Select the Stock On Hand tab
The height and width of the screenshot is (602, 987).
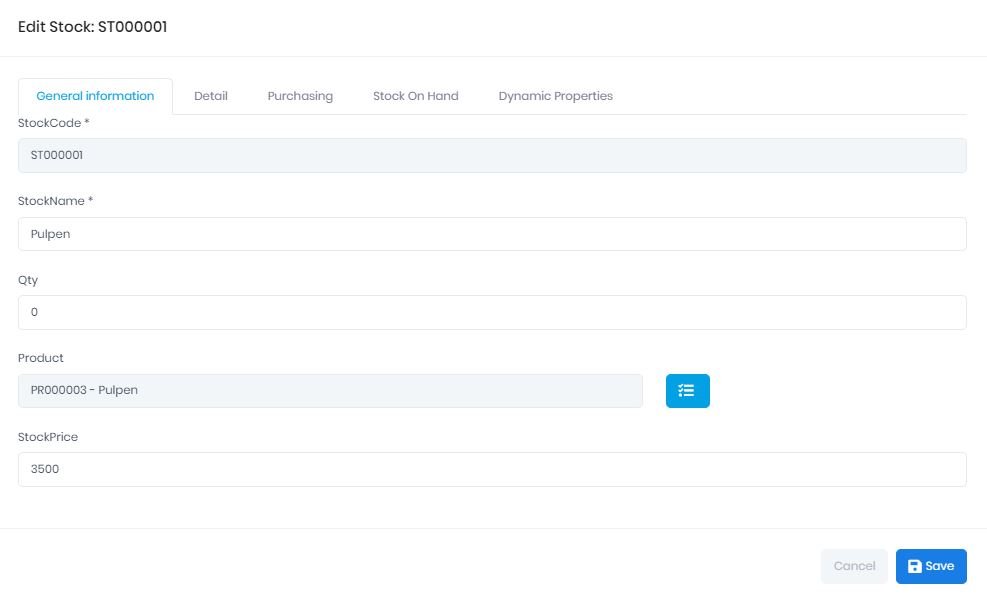(x=415, y=96)
